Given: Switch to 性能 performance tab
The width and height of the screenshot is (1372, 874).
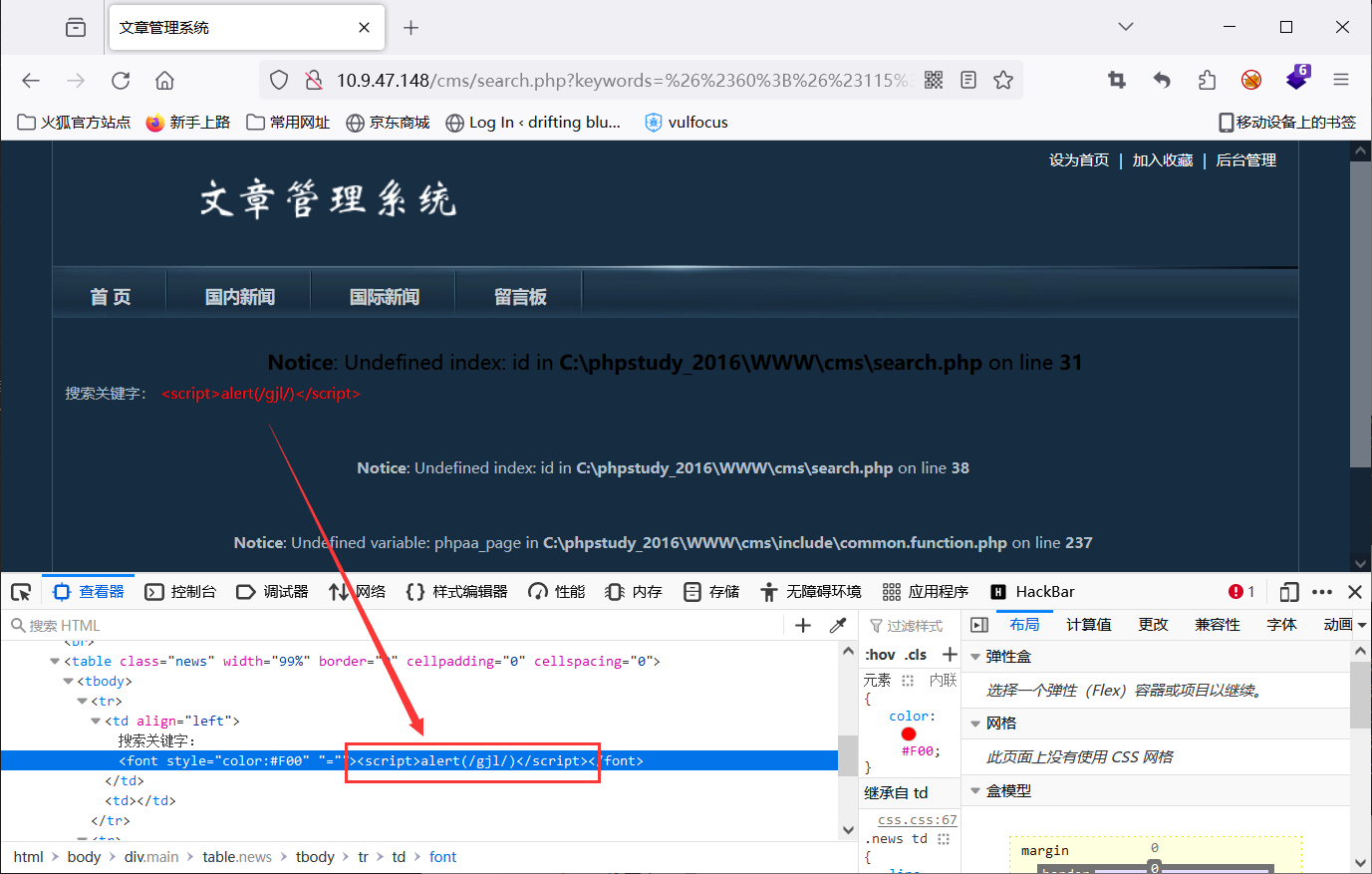Looking at the screenshot, I should [x=557, y=592].
